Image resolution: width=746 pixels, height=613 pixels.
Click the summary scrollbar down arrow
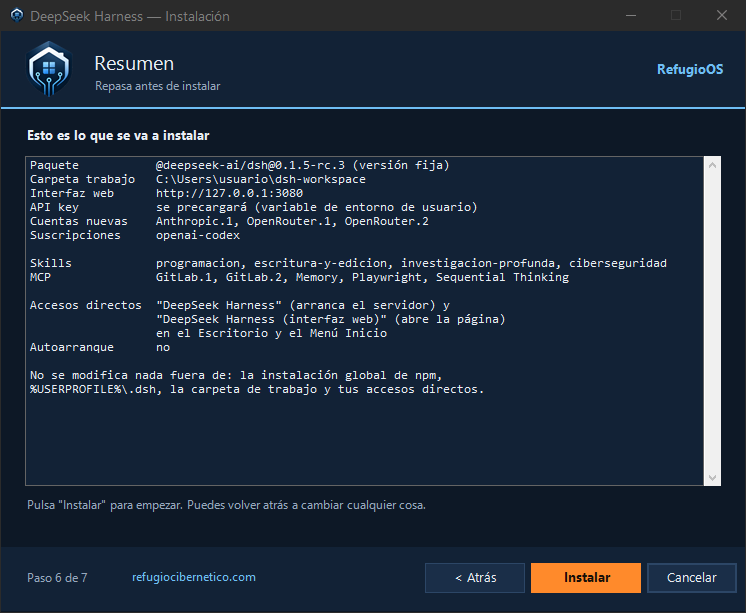[712, 477]
